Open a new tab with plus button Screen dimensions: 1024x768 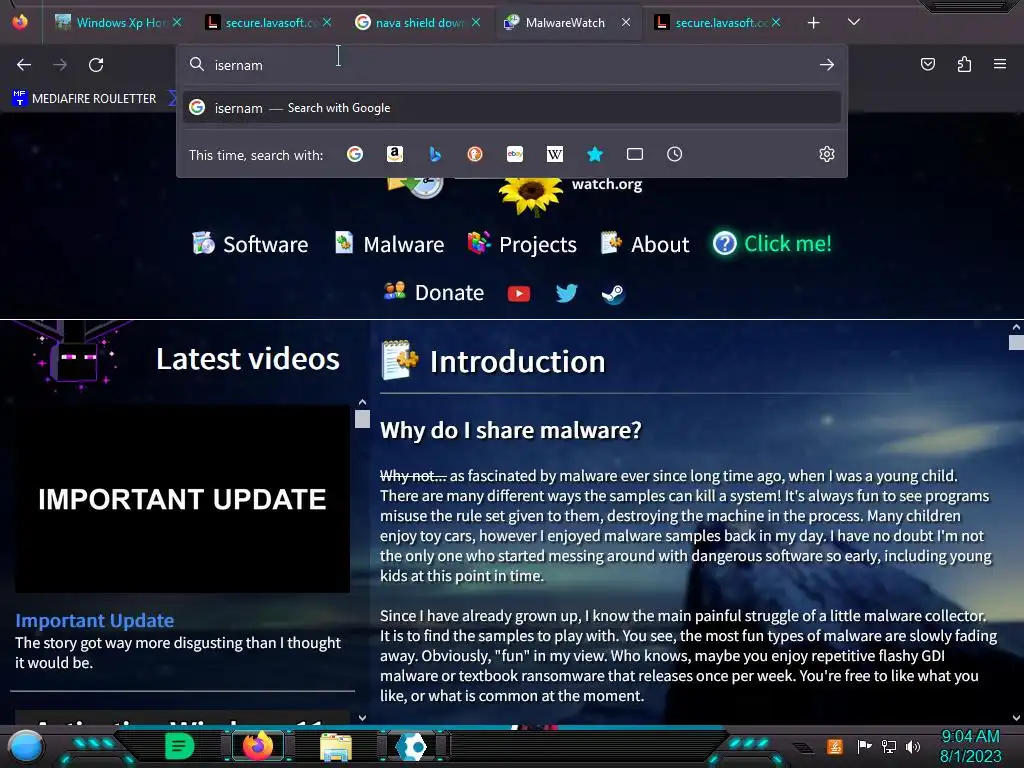point(814,23)
